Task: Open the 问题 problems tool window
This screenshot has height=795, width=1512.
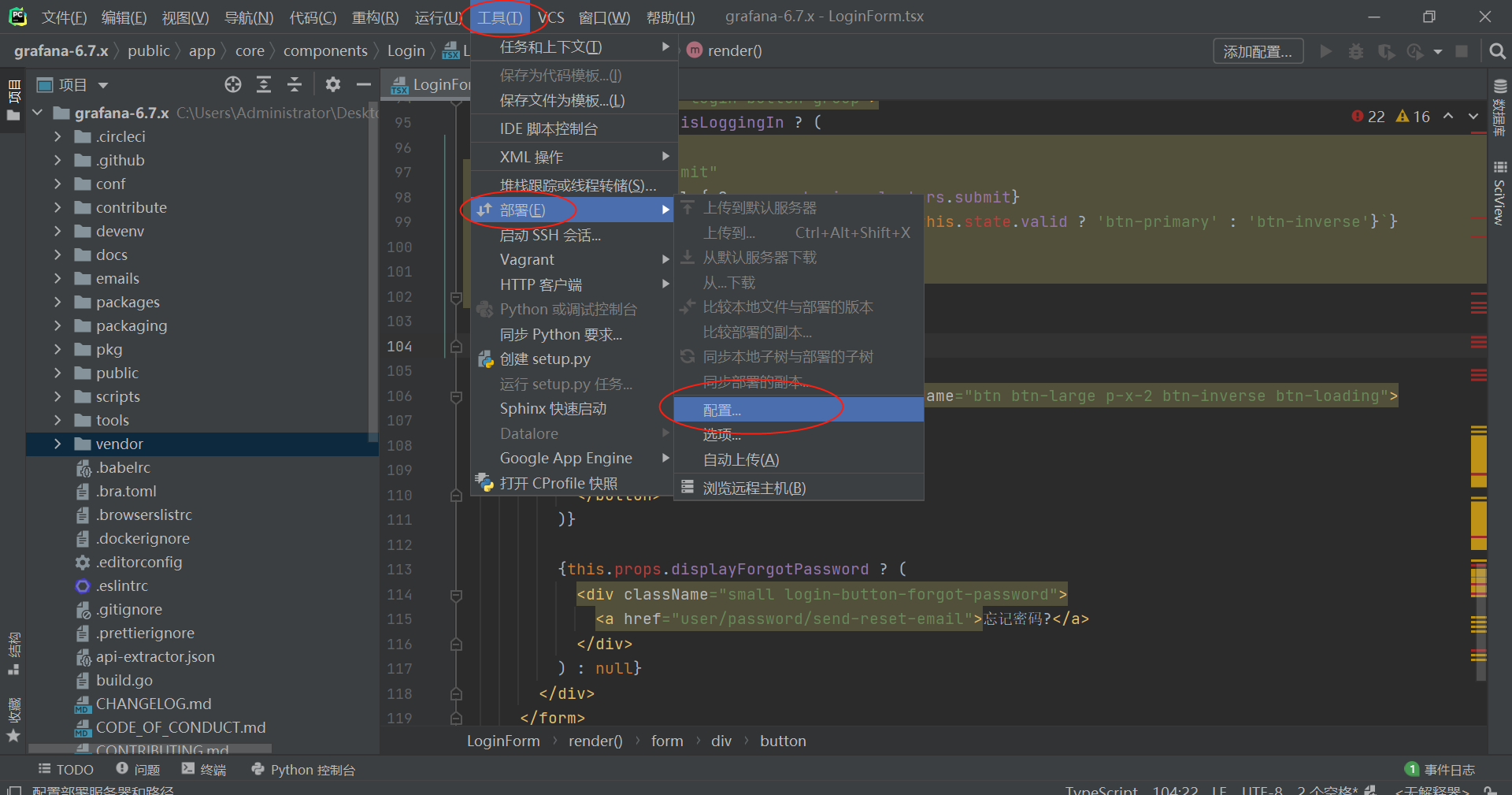Action: point(138,769)
